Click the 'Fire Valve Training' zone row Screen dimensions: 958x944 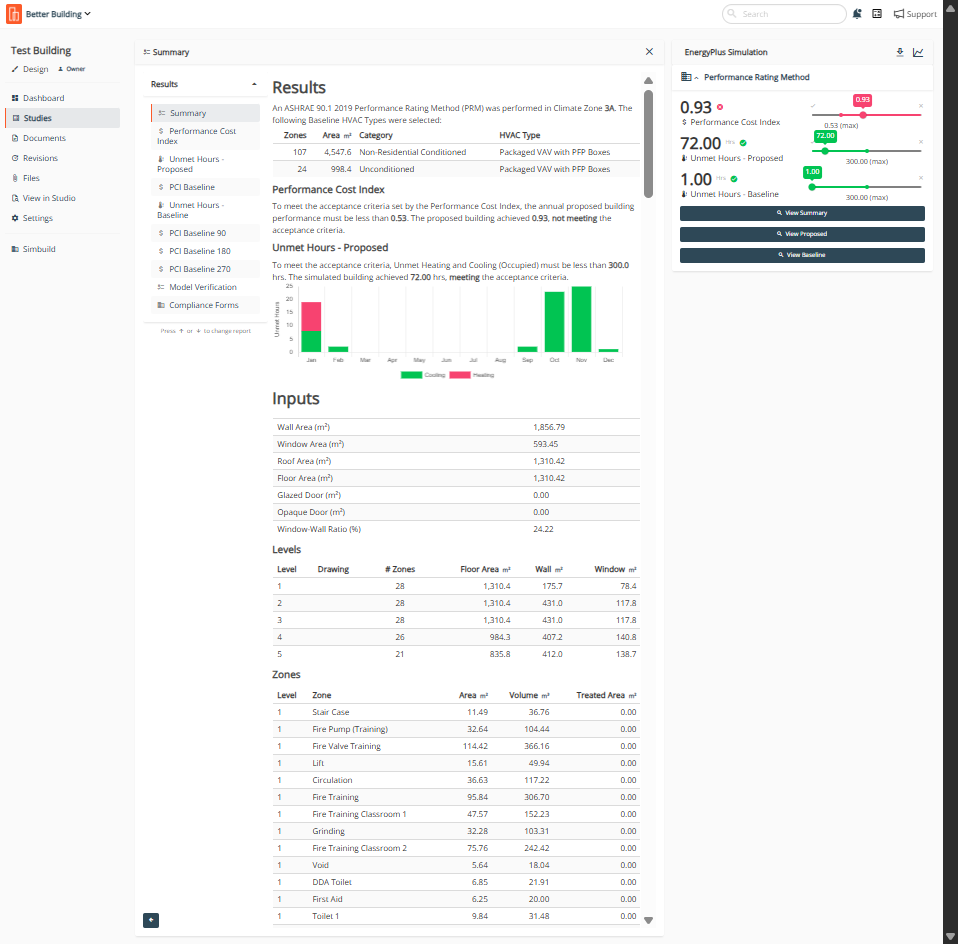pos(456,746)
